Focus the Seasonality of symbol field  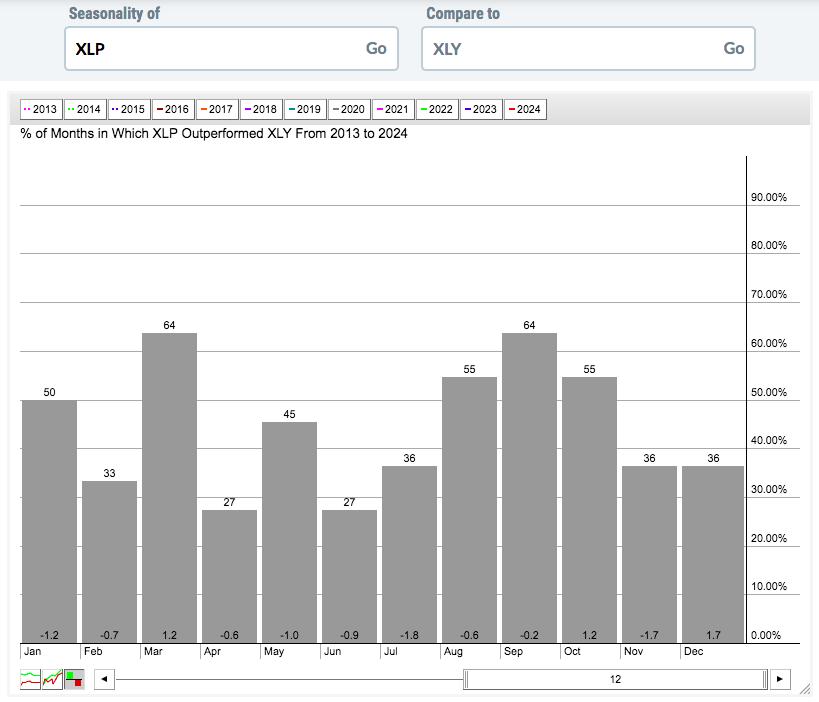210,48
